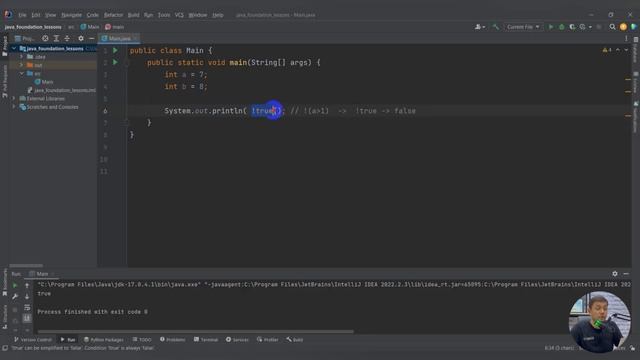Collapse the java_foundation_lessons root node
The image size is (640, 360).
[14, 49]
